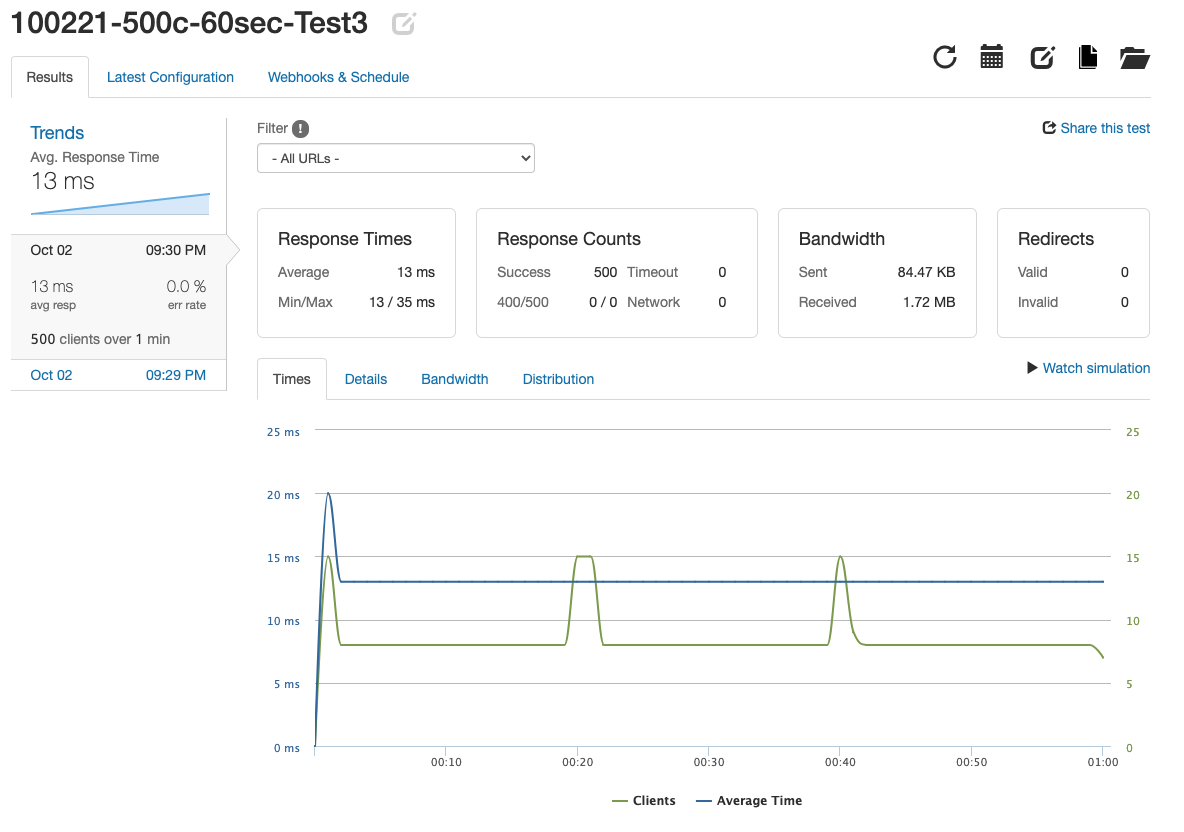Open the All URLs filter dropdown
The height and width of the screenshot is (832, 1184).
pos(396,158)
